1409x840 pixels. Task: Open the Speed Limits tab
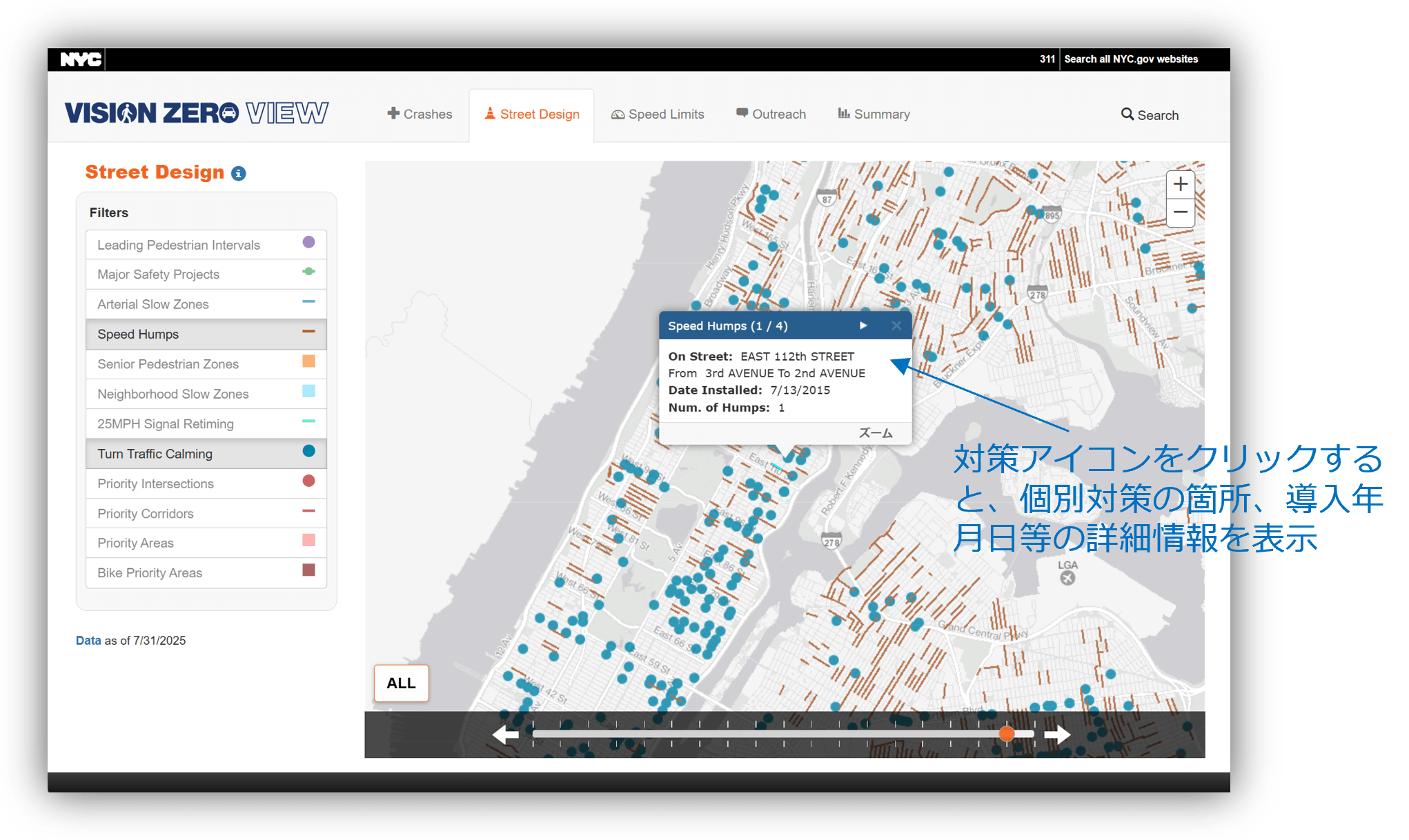coord(658,114)
